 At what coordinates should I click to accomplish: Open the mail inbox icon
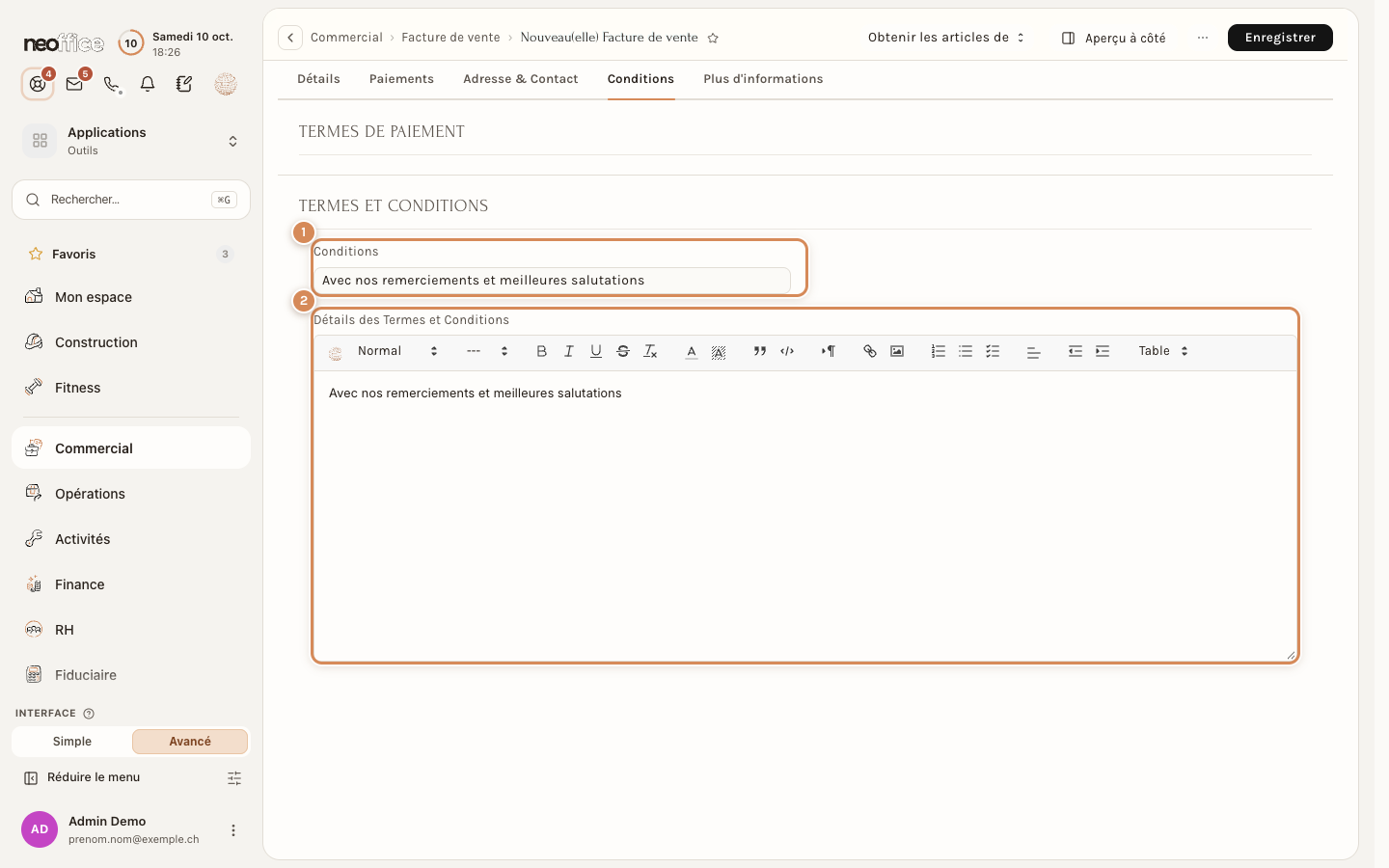(74, 84)
